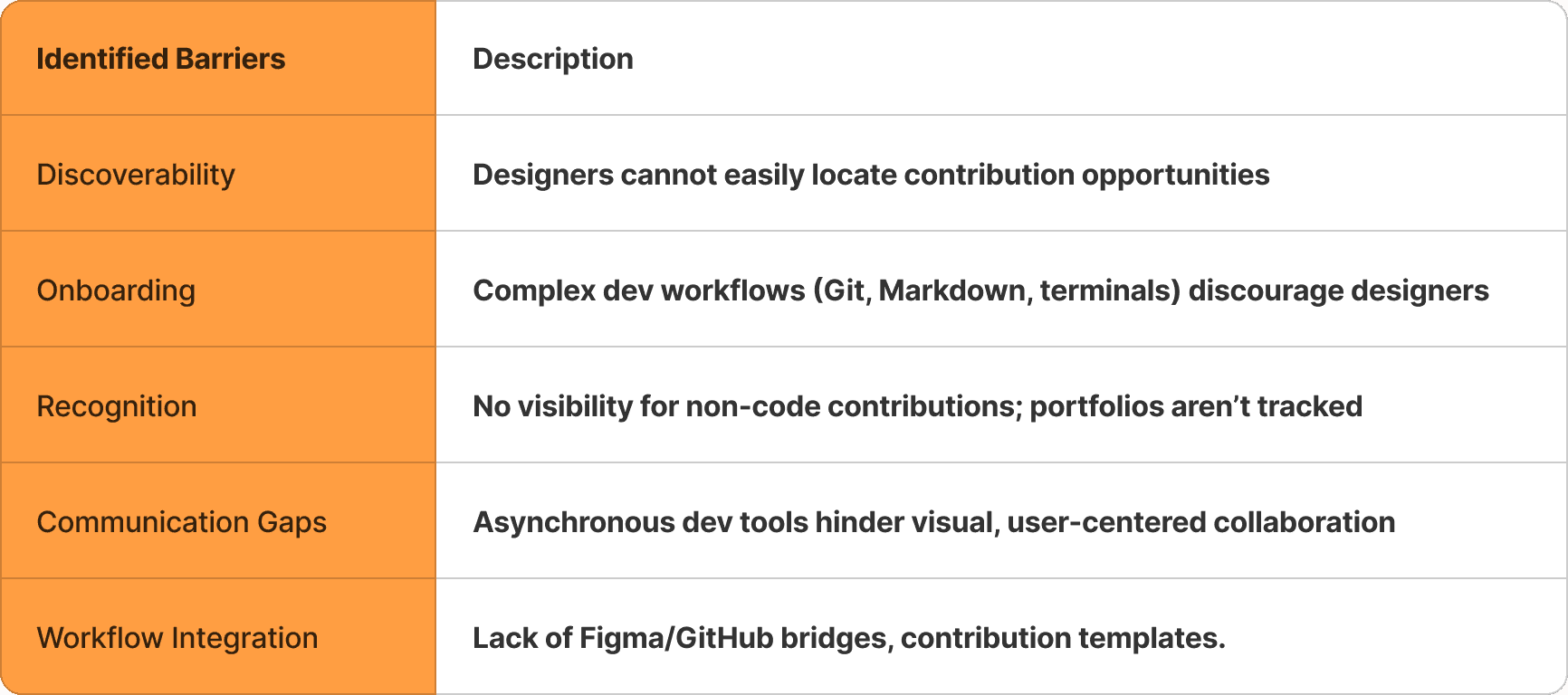Image resolution: width=1568 pixels, height=695 pixels.
Task: Click the Asynchronous dev tools description text
Action: pyautogui.click(x=933, y=522)
